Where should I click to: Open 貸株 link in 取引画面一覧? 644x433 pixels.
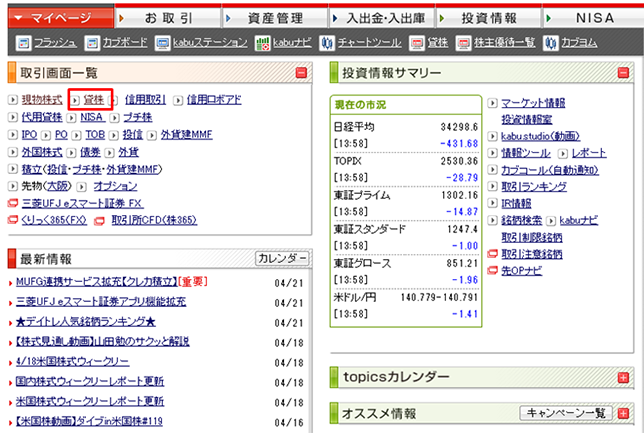coord(94,100)
